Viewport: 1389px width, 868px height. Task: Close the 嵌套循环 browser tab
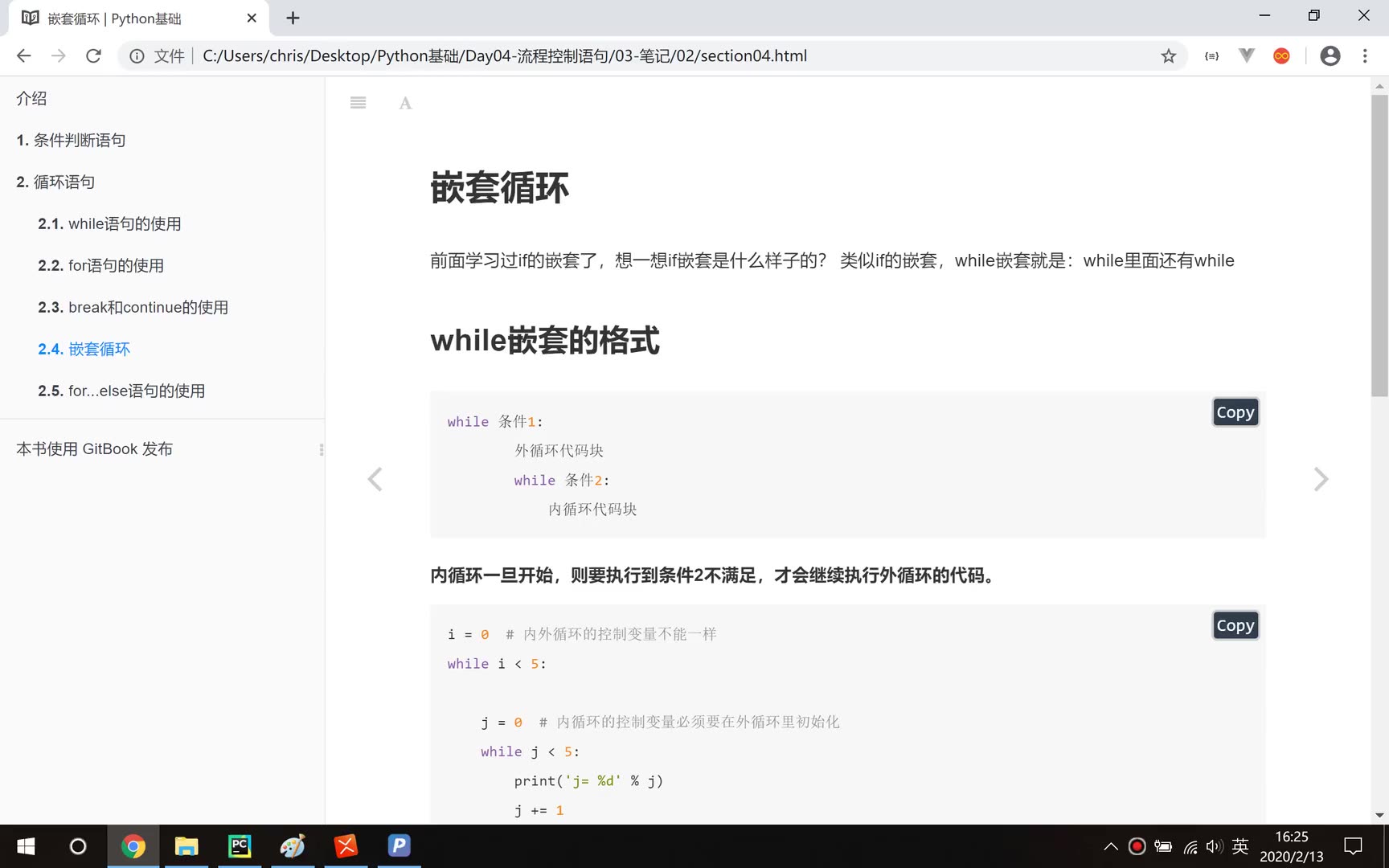pos(252,18)
